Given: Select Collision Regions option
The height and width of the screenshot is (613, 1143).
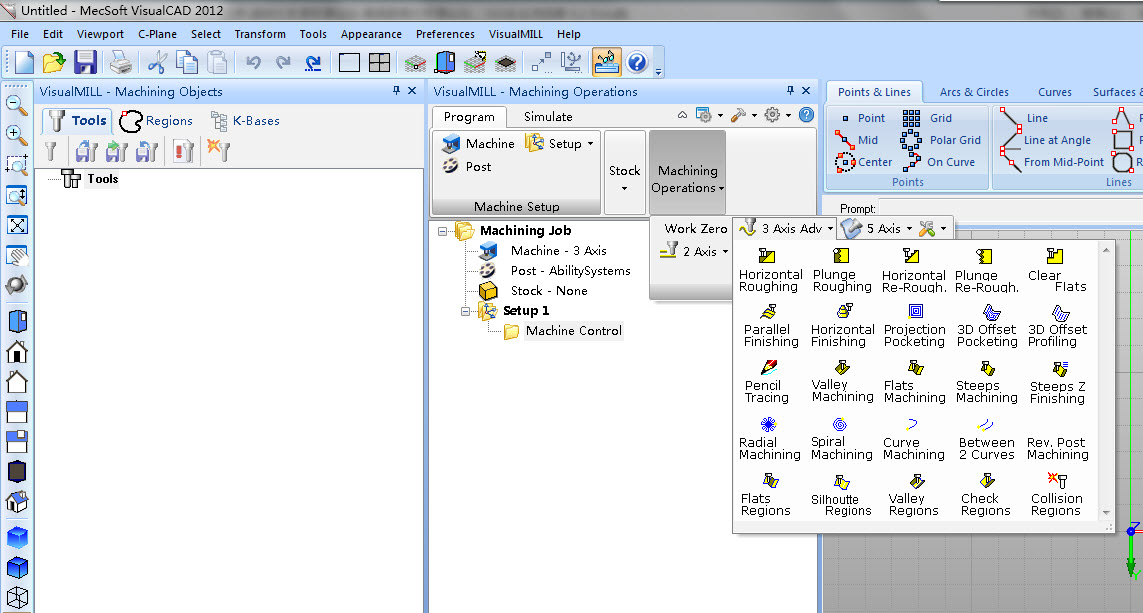Looking at the screenshot, I should [x=1056, y=494].
